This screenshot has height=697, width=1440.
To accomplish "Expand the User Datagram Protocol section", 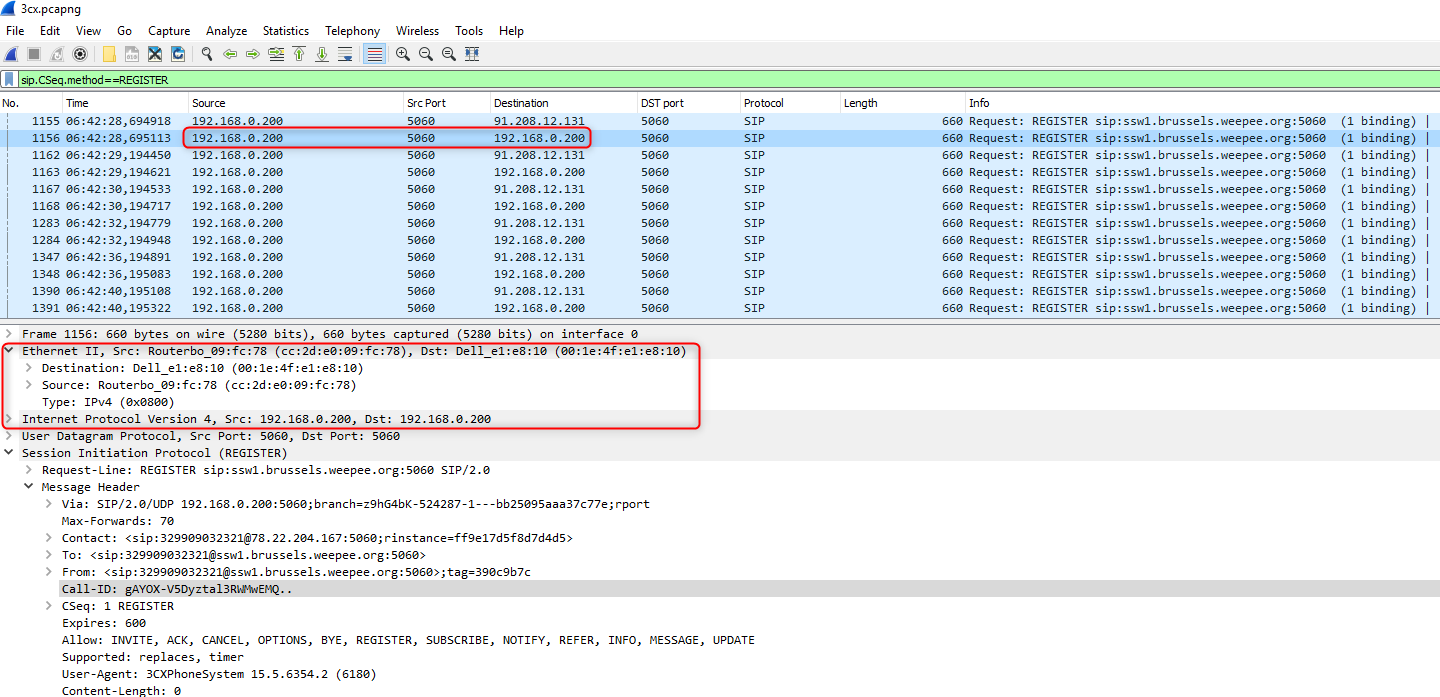I will [x=9, y=436].
